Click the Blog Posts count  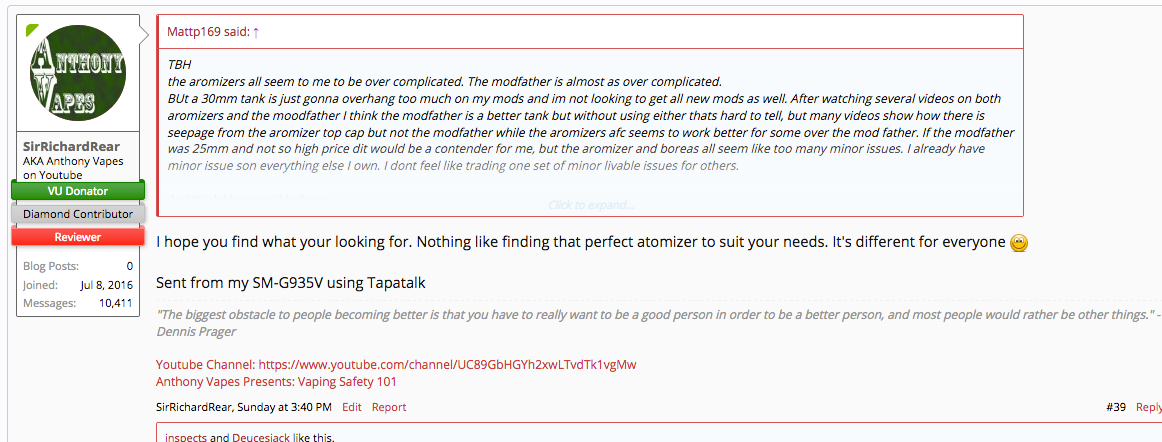click(129, 266)
